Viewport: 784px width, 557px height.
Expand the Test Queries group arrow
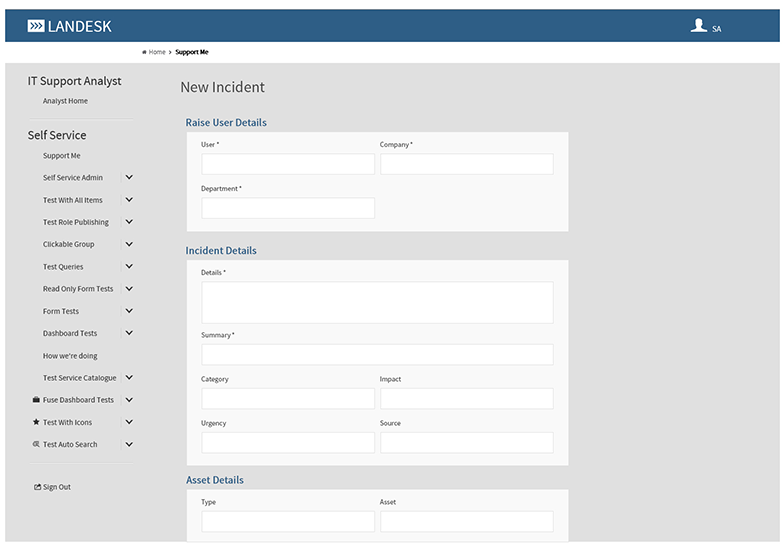point(129,267)
